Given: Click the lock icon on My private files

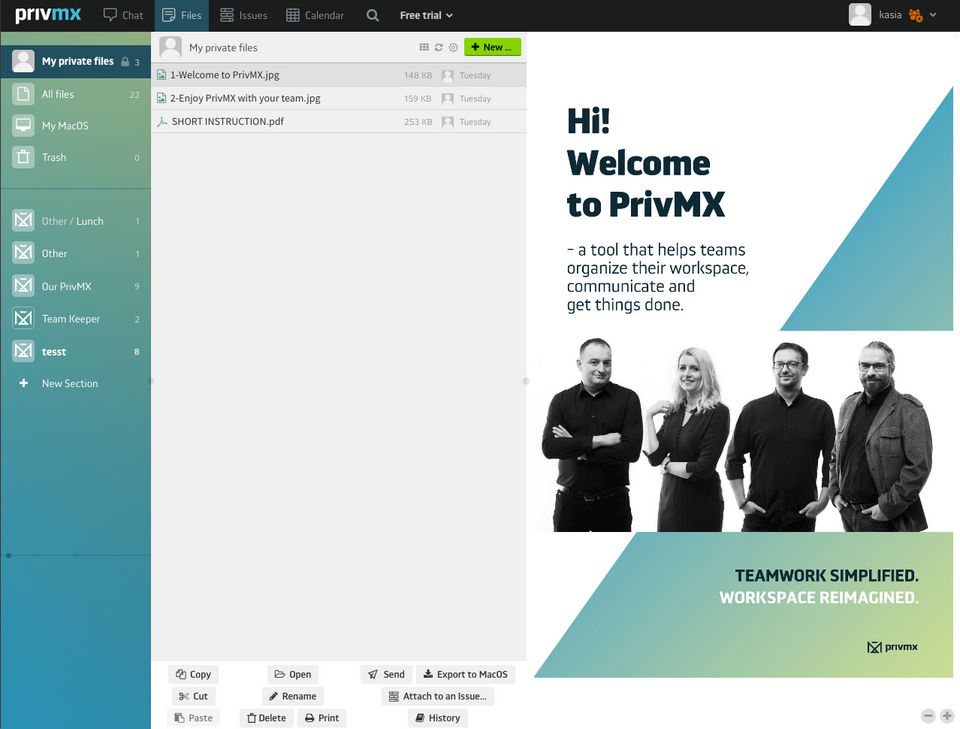Looking at the screenshot, I should (125, 62).
